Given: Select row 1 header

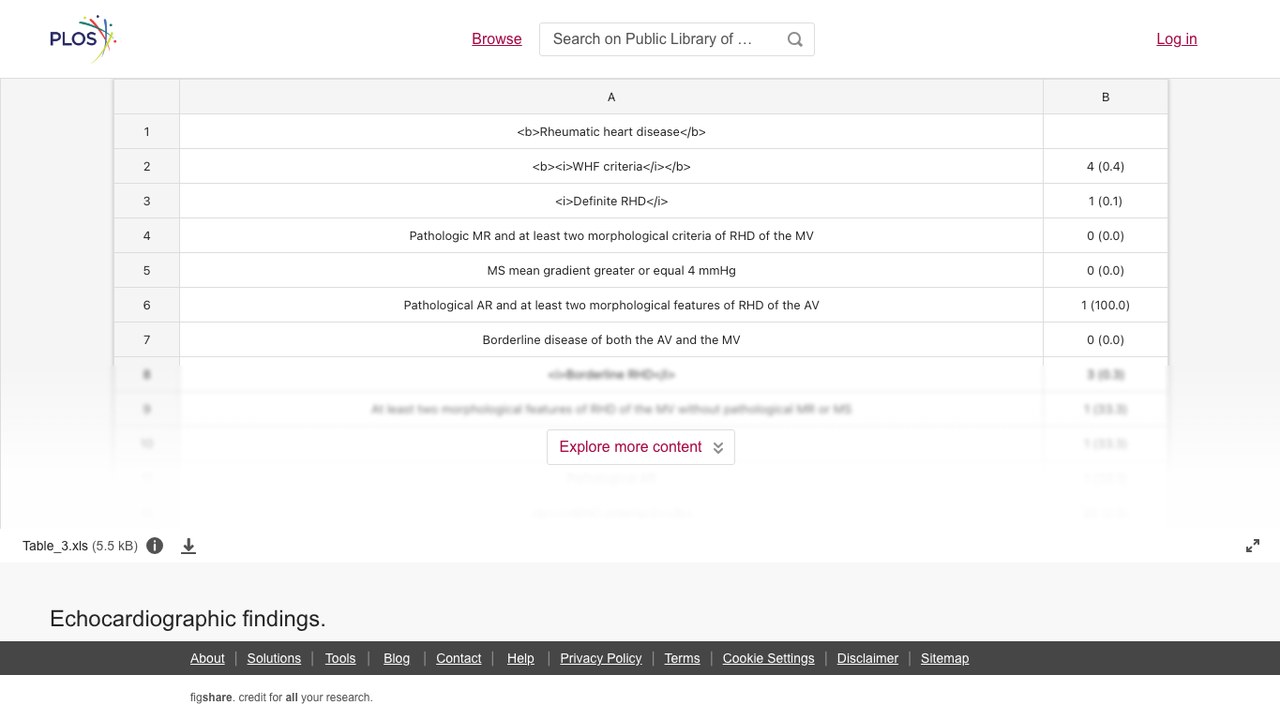Looking at the screenshot, I should [146, 132].
